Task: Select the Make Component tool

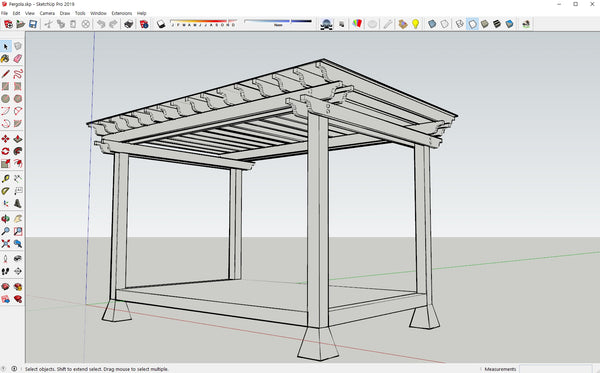Action: coord(18,46)
